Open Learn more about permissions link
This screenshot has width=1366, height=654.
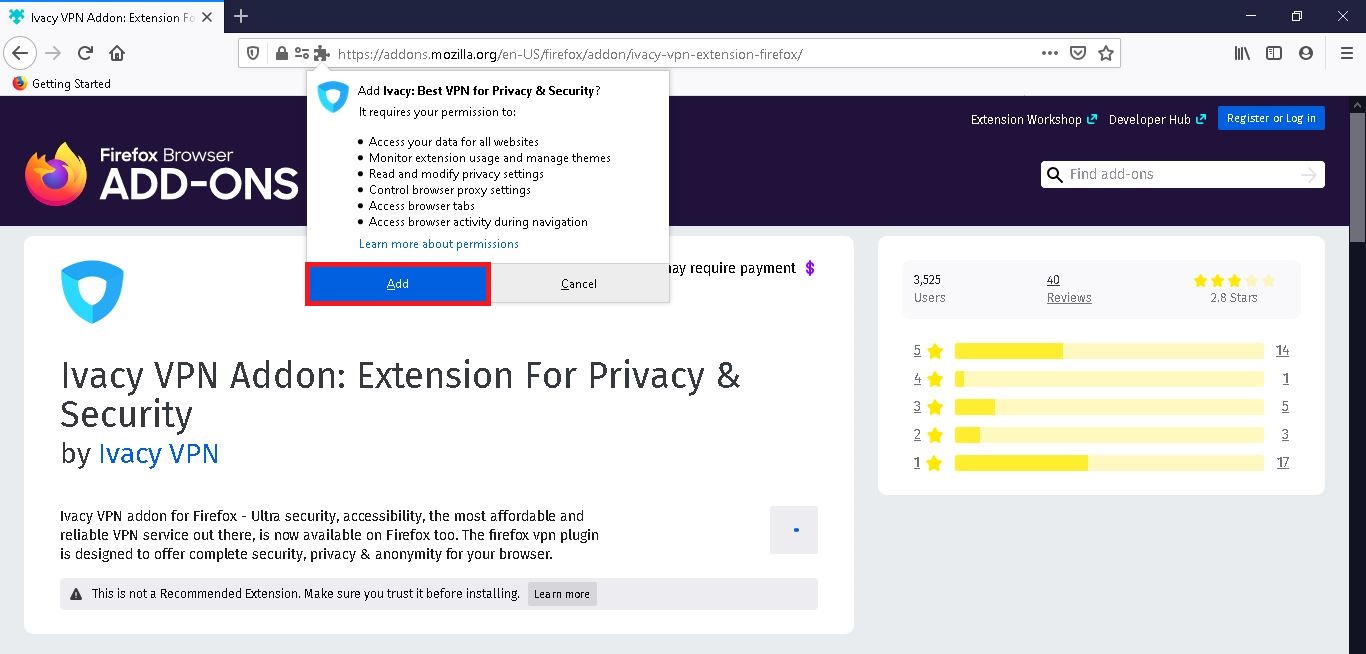point(439,244)
